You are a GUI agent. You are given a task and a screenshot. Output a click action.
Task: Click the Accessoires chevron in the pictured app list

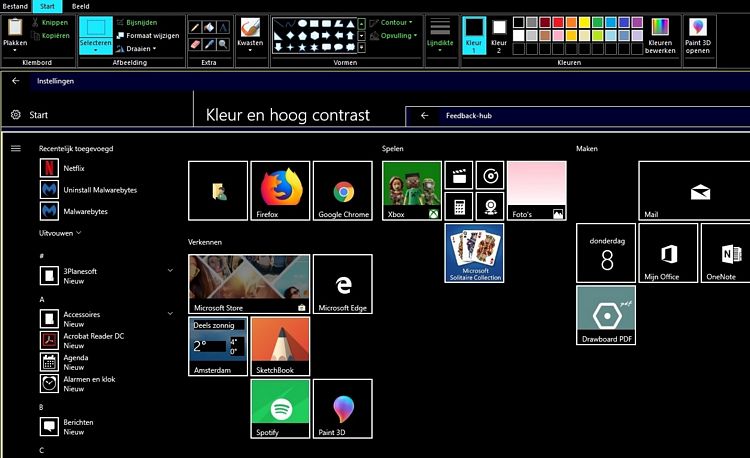point(170,314)
